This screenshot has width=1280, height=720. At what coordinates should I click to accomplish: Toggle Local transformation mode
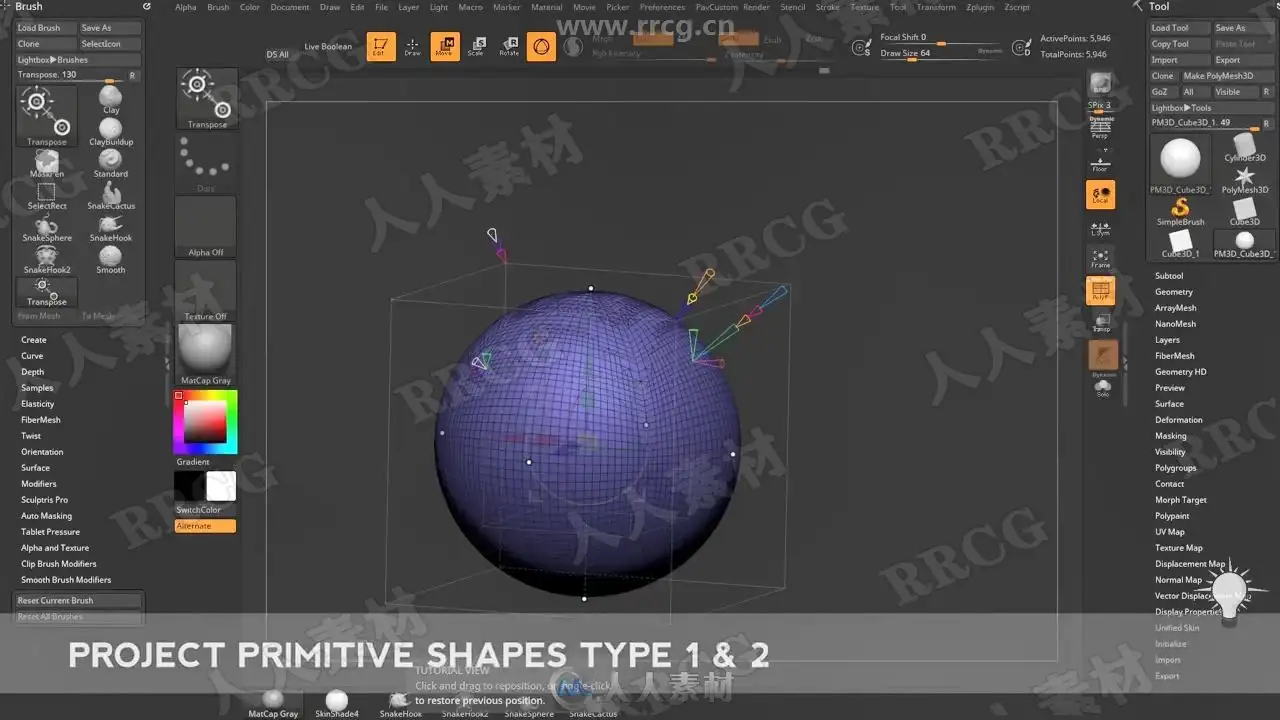(x=1101, y=194)
